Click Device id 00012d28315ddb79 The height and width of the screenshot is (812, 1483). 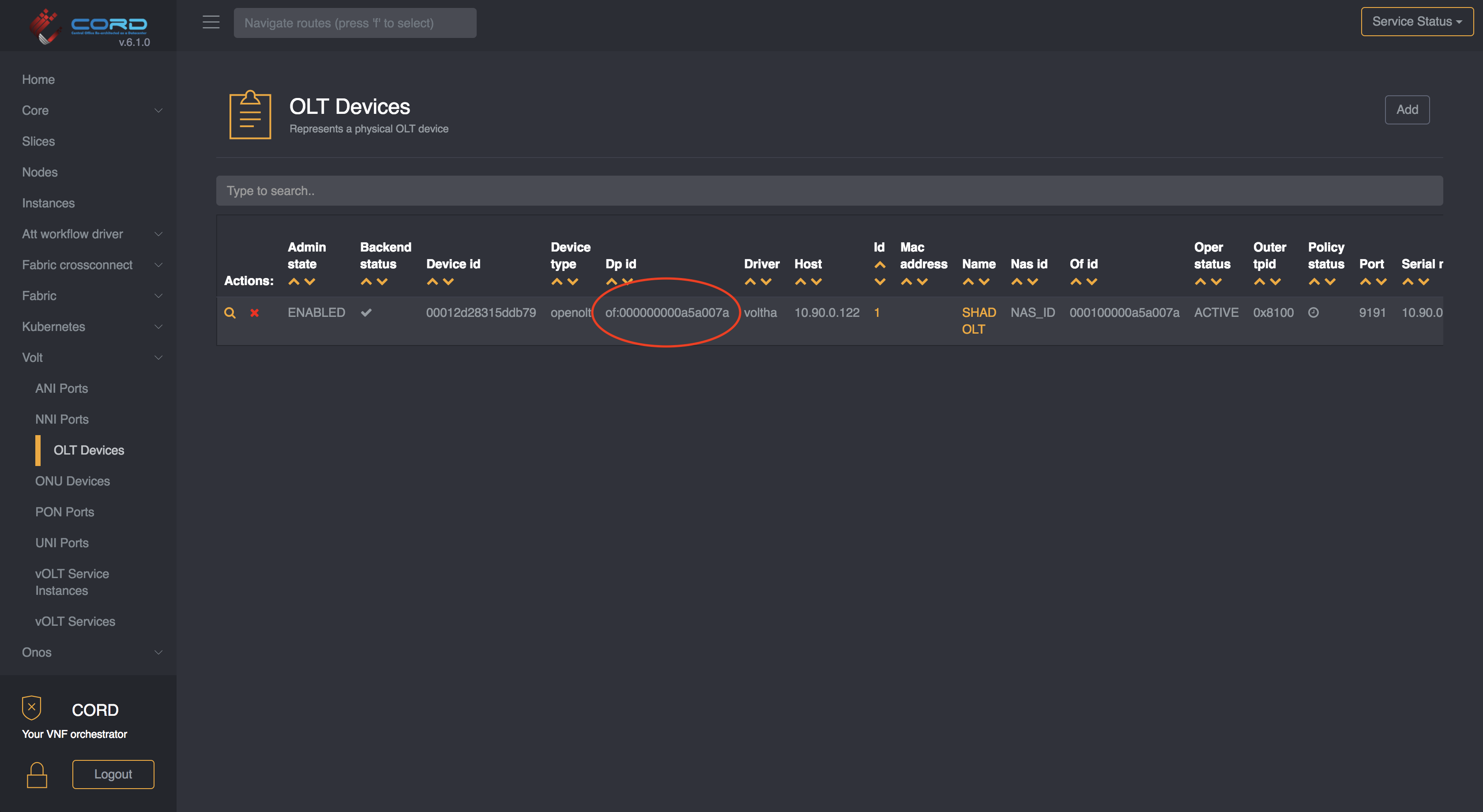481,312
